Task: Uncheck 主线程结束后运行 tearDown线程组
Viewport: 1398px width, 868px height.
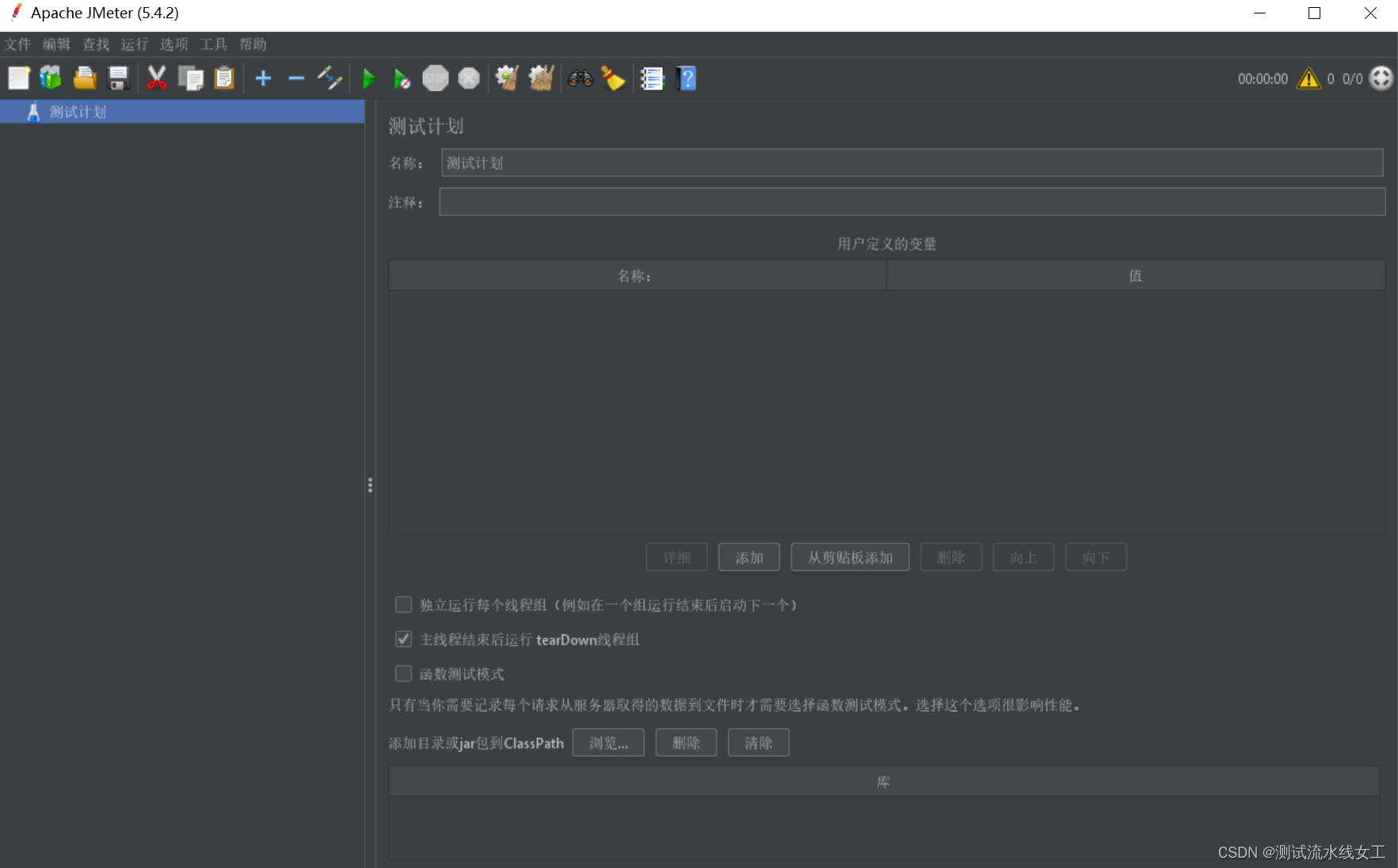Action: click(403, 639)
